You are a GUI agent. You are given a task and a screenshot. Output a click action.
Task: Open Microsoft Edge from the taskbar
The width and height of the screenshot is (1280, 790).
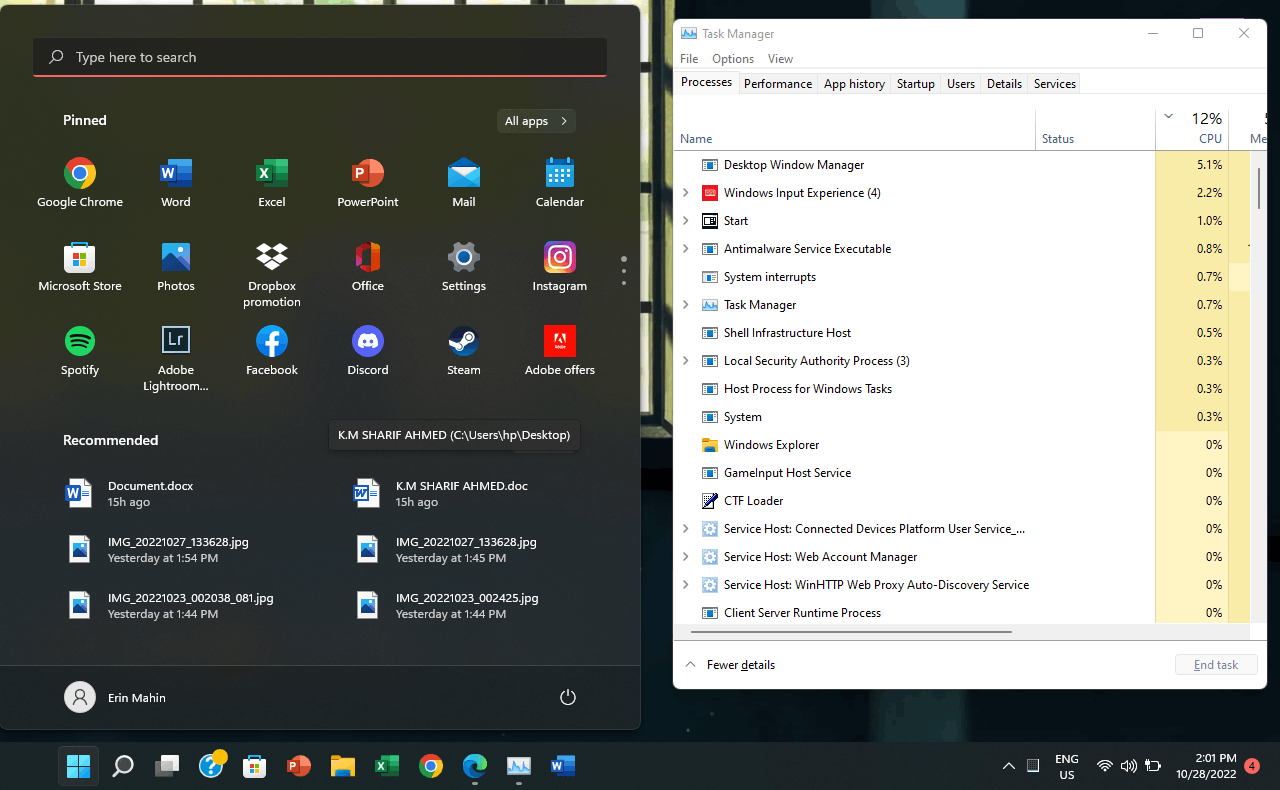[475, 767]
